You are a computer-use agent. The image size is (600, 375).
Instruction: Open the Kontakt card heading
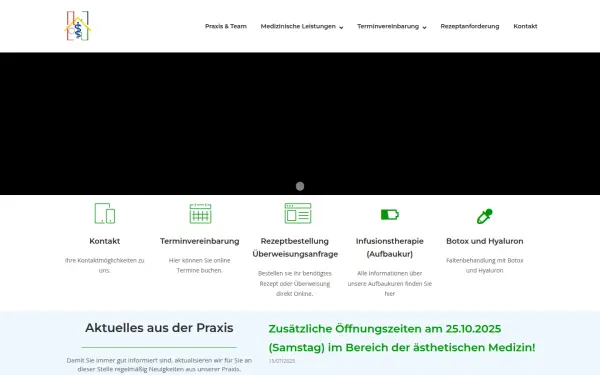tap(104, 241)
